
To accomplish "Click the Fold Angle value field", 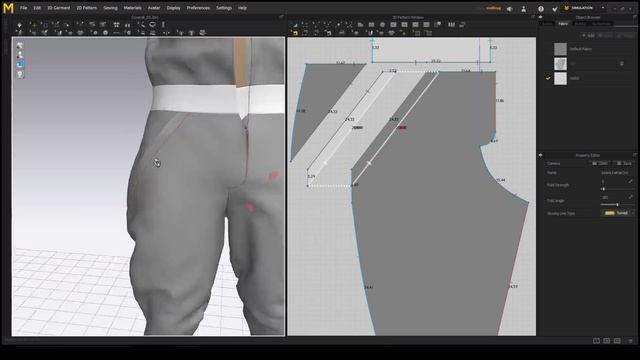I will pos(613,197).
